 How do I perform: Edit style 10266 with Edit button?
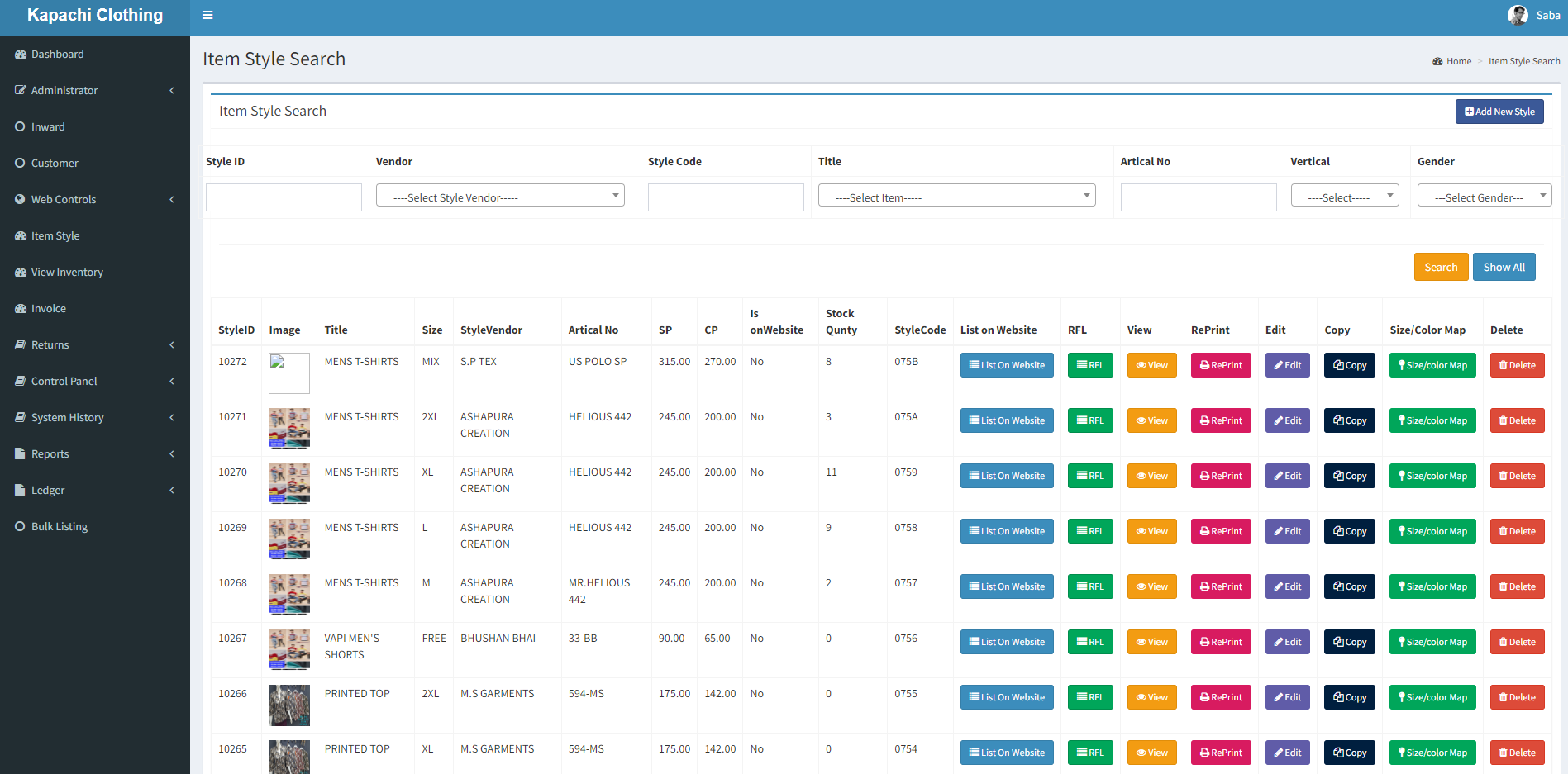click(x=1287, y=697)
